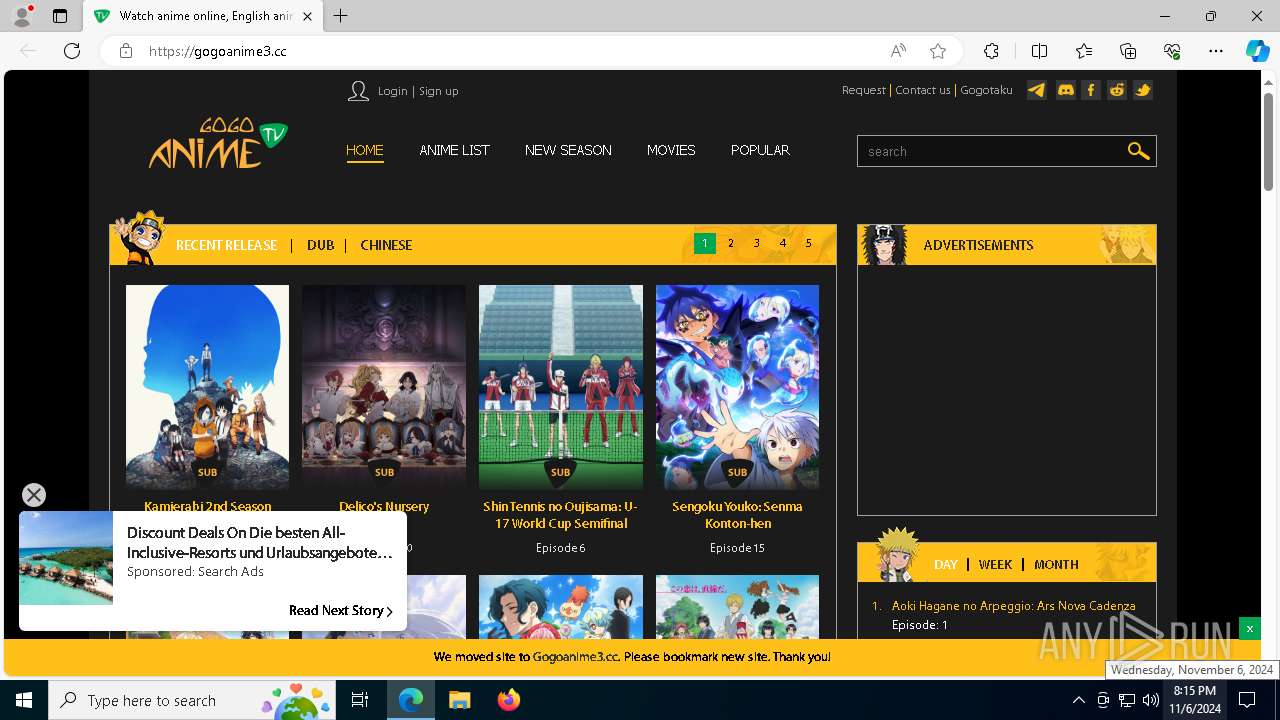Open Firefox from the taskbar
Screen dimensions: 1280x720
click(509, 700)
